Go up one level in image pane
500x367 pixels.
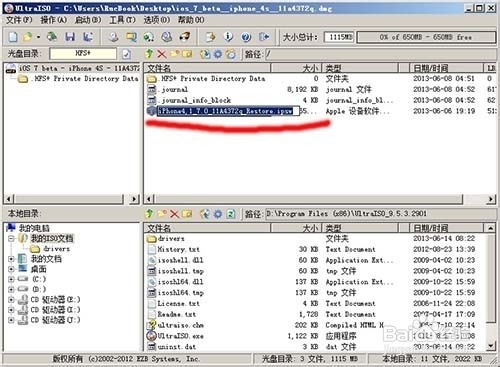[149, 54]
